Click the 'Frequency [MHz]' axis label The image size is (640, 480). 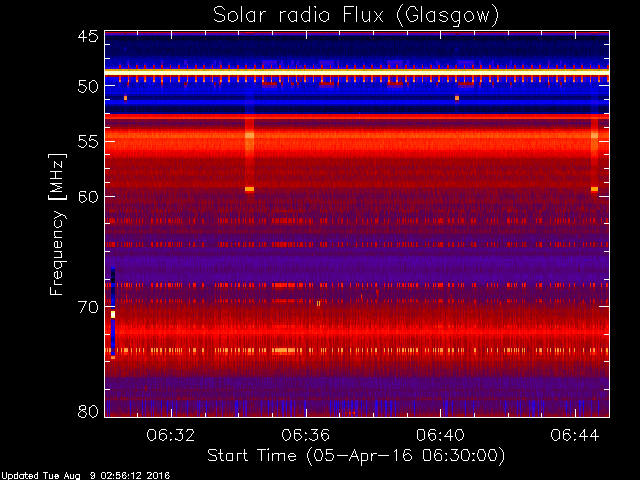coord(58,224)
